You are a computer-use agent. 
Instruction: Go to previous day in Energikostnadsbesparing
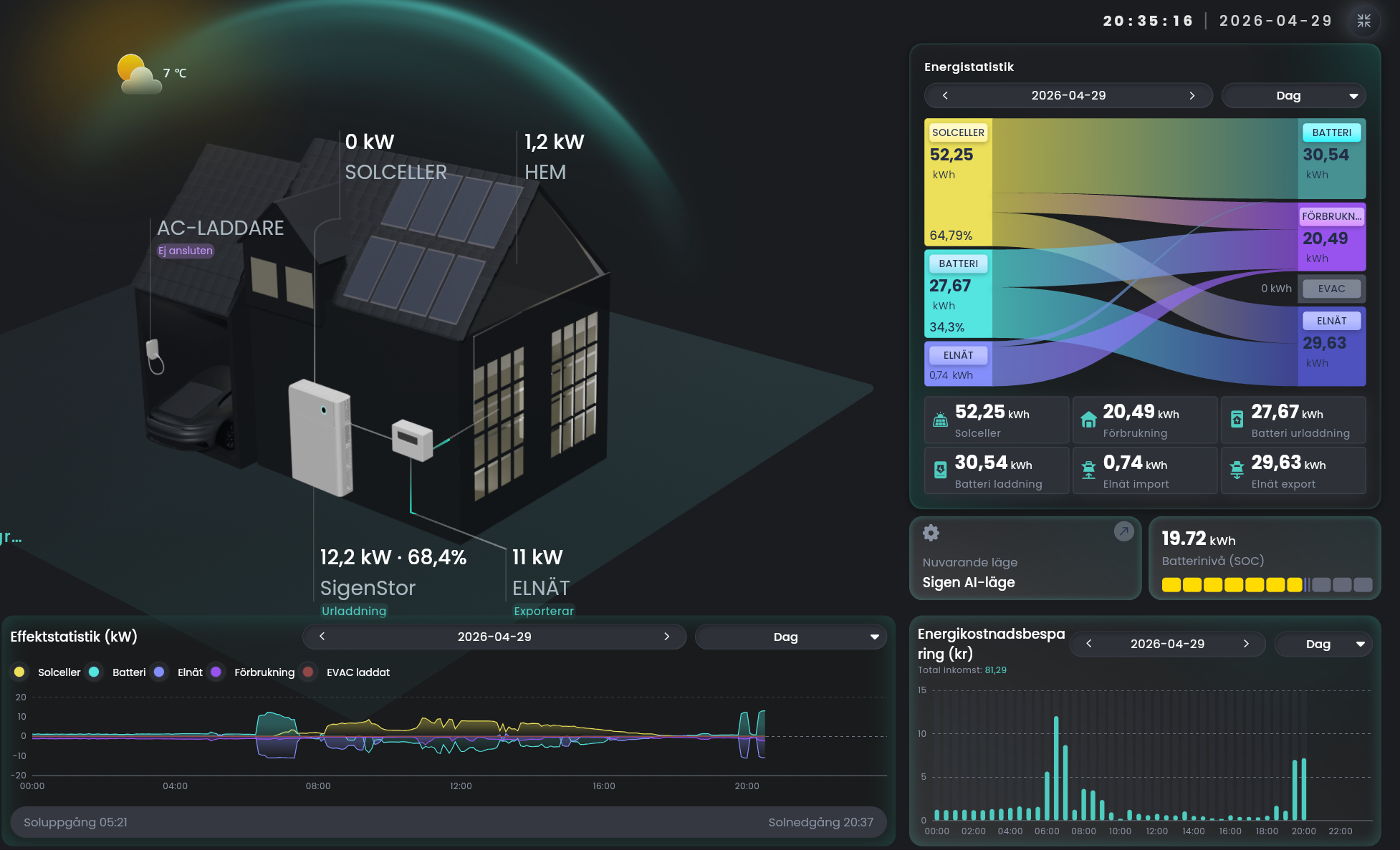pyautogui.click(x=1089, y=644)
